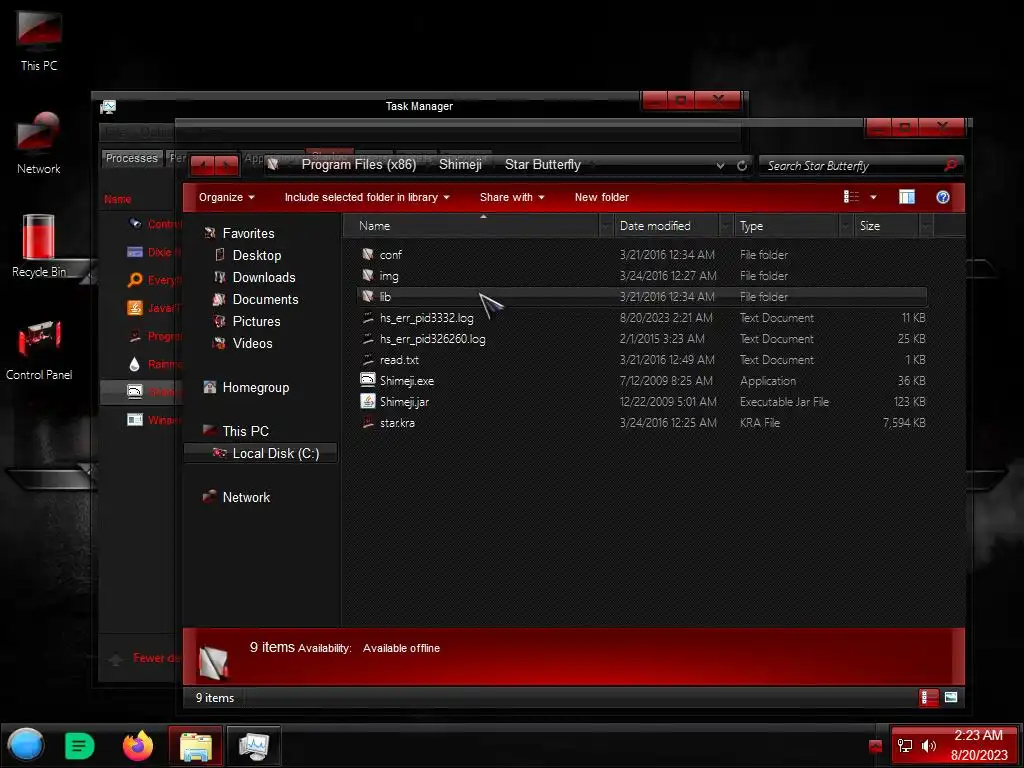Open Type column filter dropdown
The image size is (1024, 768).
(x=846, y=226)
